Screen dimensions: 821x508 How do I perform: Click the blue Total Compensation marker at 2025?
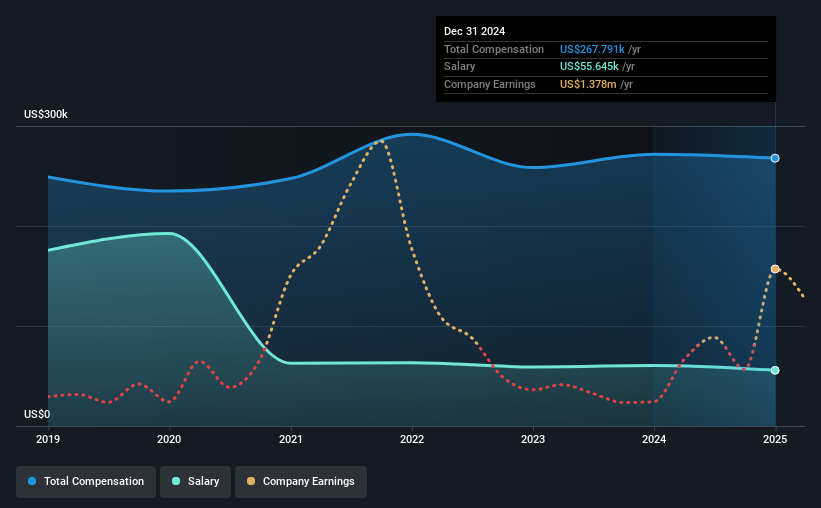pyautogui.click(x=775, y=158)
